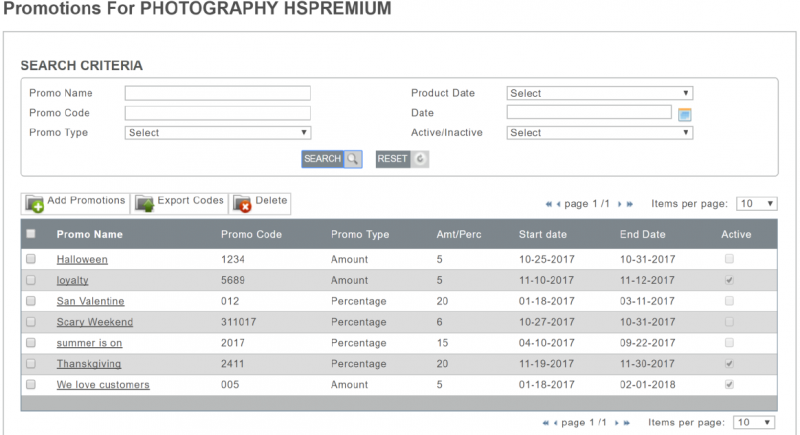
Task: Click the Delete folder icon
Action: coord(242,203)
